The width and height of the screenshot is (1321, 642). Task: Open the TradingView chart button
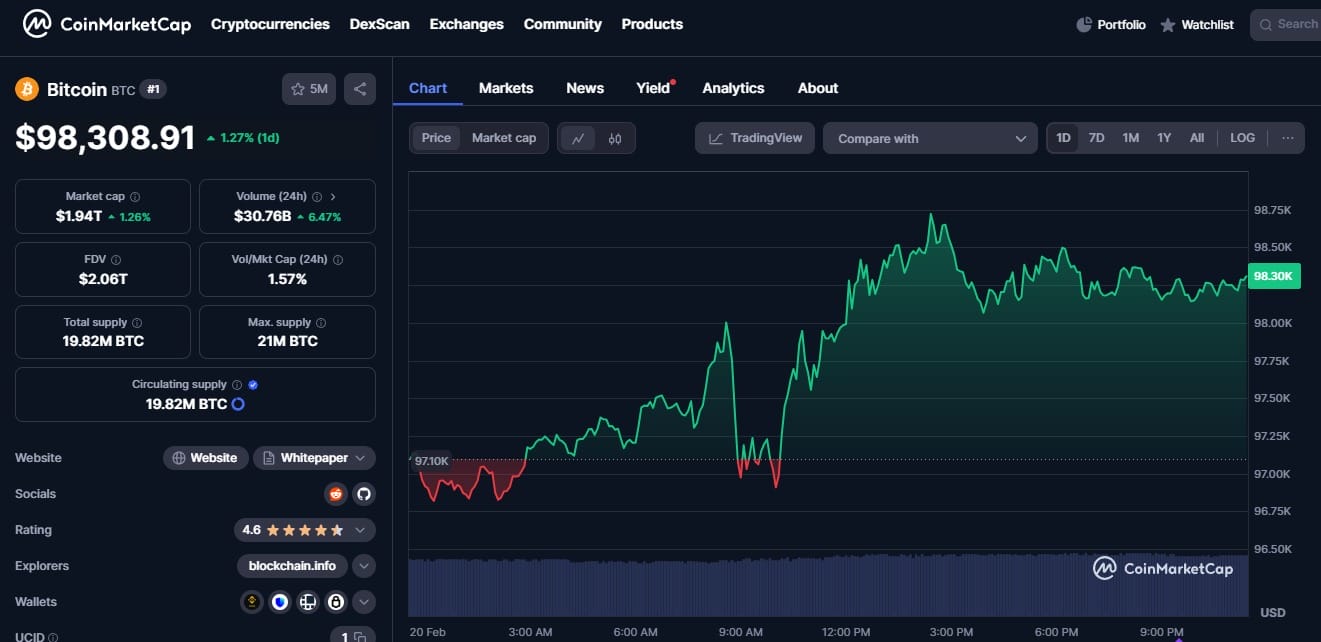[755, 138]
